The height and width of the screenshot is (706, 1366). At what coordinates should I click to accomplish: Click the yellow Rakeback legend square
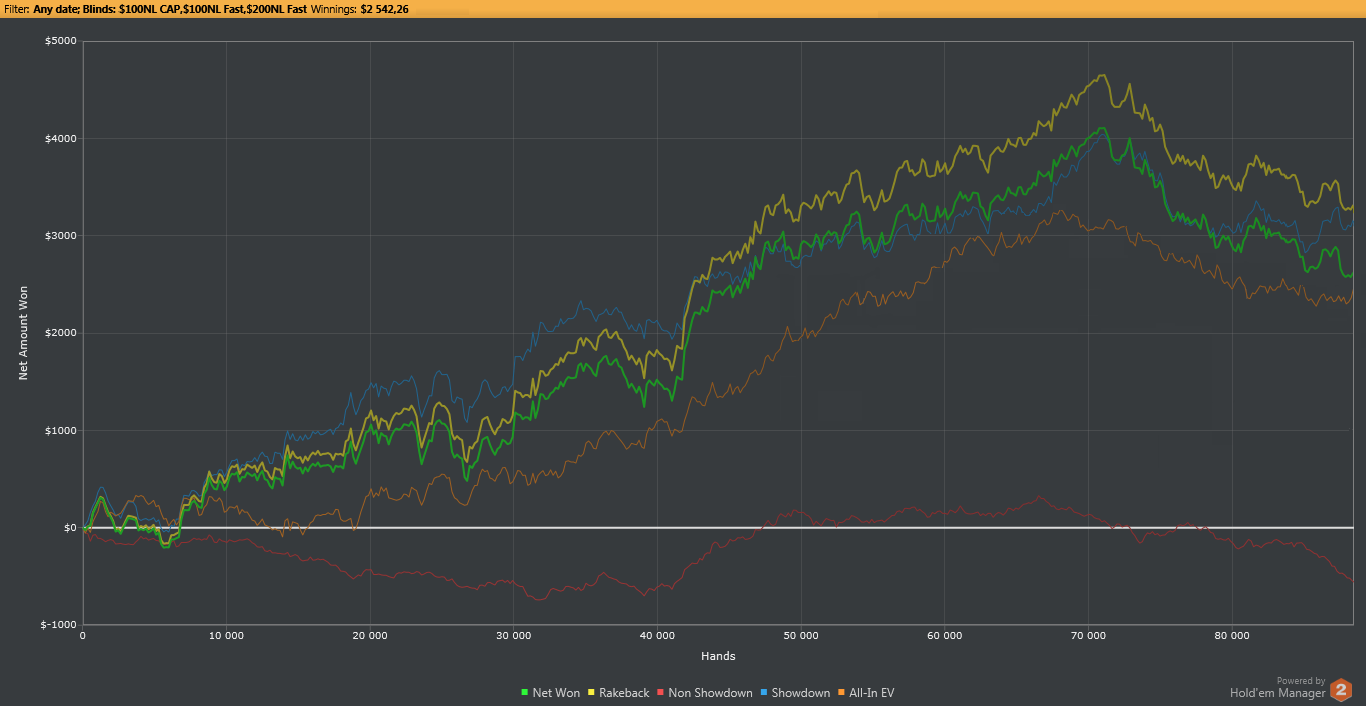(591, 693)
